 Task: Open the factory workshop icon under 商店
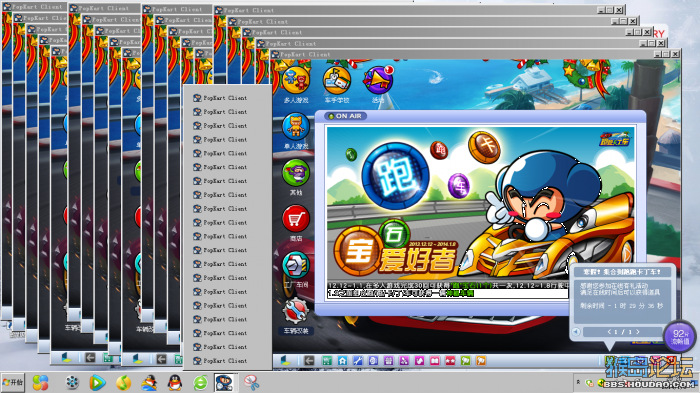pos(296,265)
